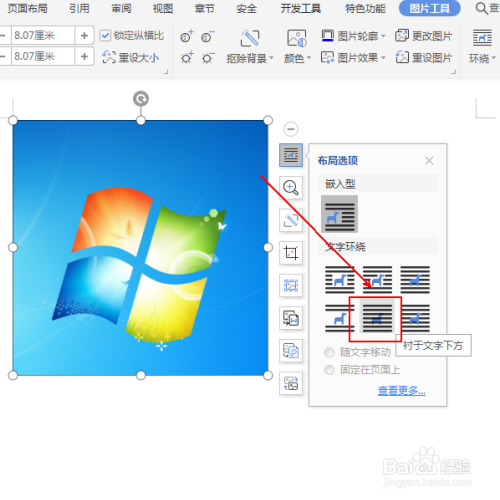Open the picture style group dialog launcher
Viewport: 500px width, 500px height.
(x=453, y=72)
